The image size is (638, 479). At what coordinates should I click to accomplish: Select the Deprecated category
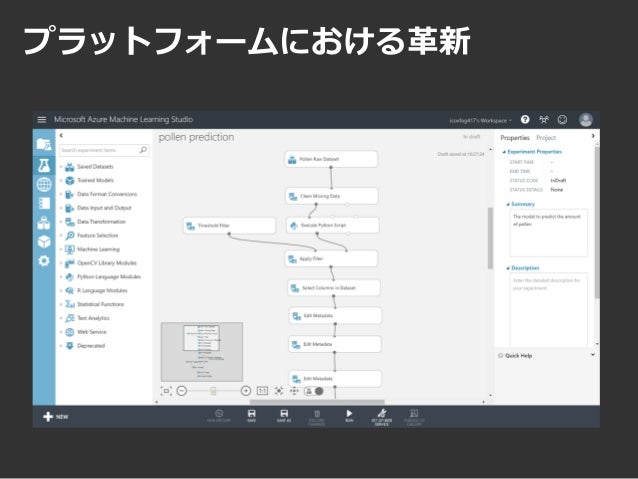pyautogui.click(x=91, y=346)
